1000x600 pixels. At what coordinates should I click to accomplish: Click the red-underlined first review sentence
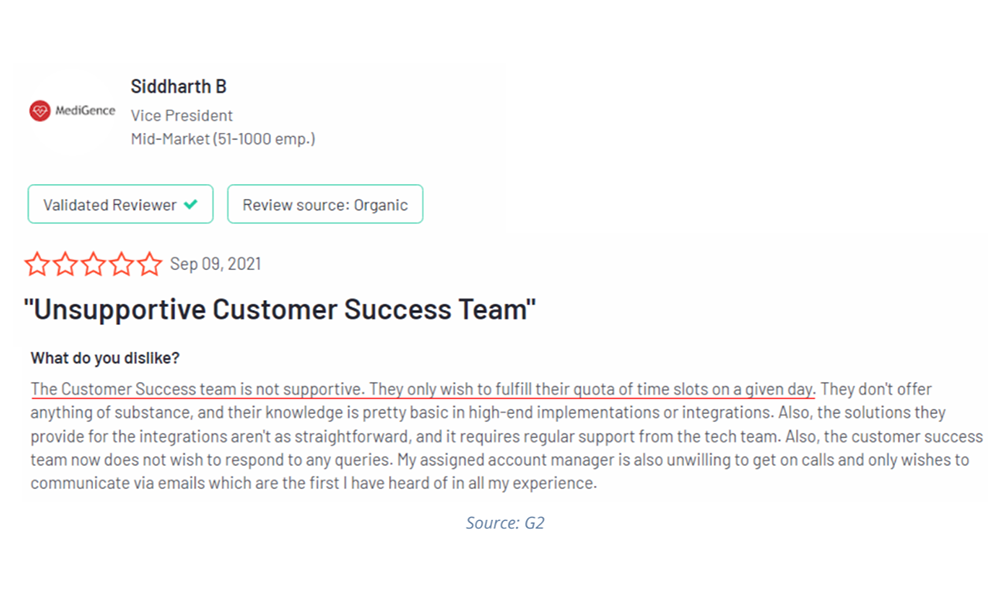423,389
